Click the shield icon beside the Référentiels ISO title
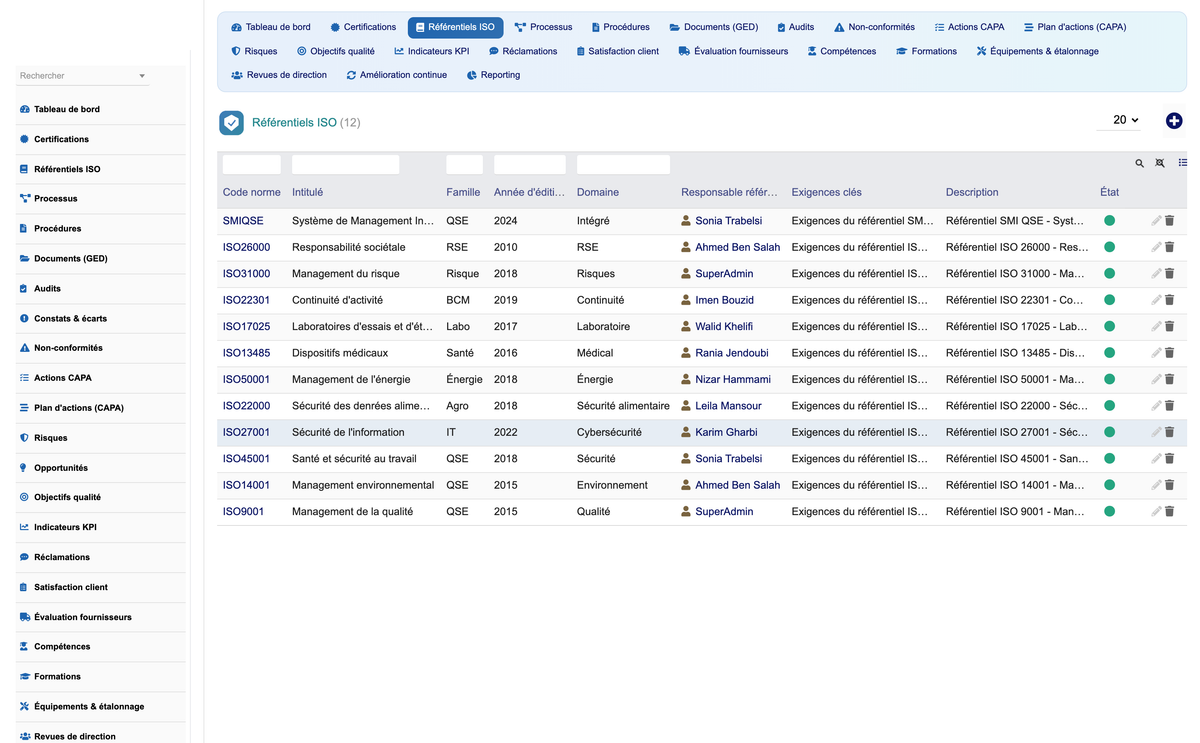Screen dimensions: 1200x743 (231, 123)
